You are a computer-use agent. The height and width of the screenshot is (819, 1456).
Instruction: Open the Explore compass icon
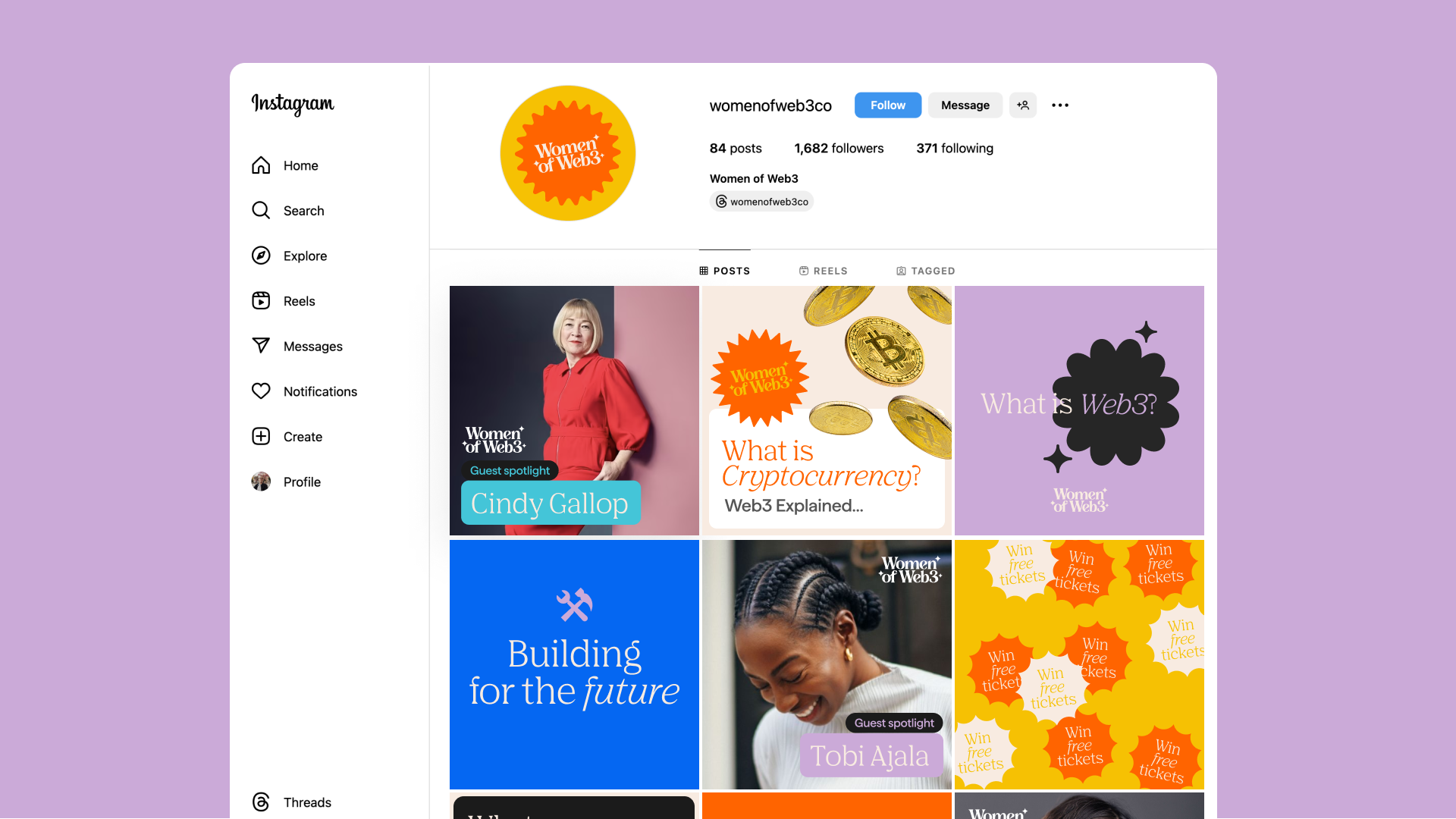click(x=261, y=256)
